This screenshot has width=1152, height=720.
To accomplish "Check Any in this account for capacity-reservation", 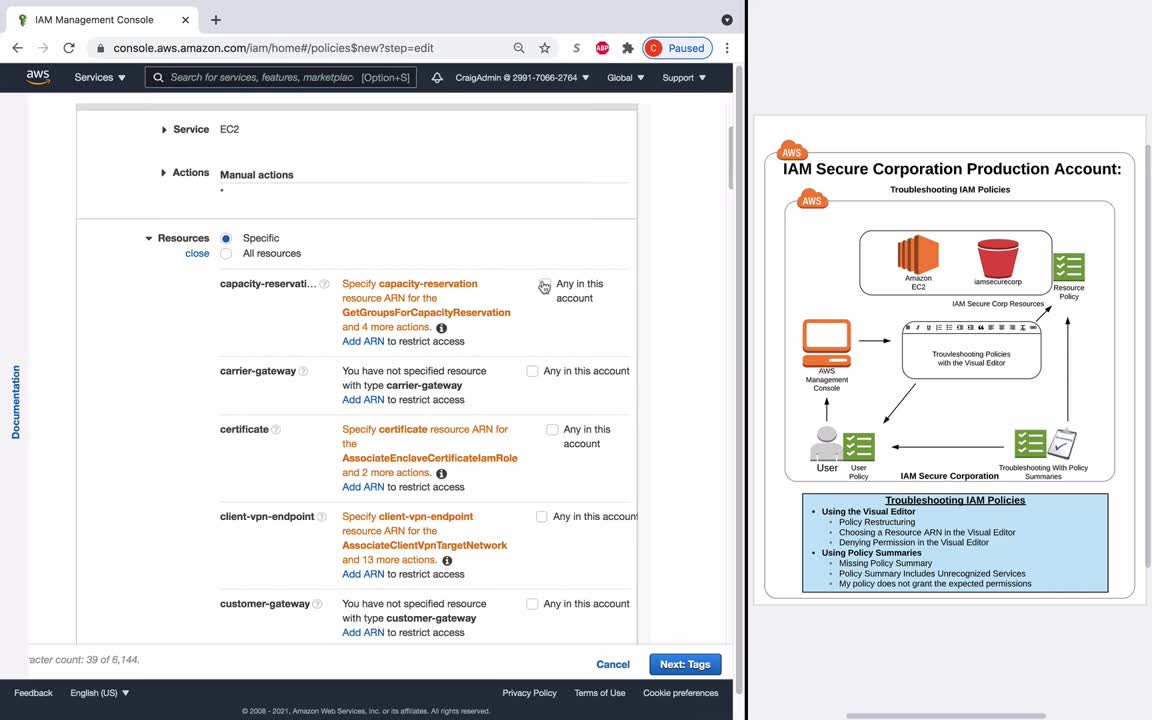I will click(545, 284).
